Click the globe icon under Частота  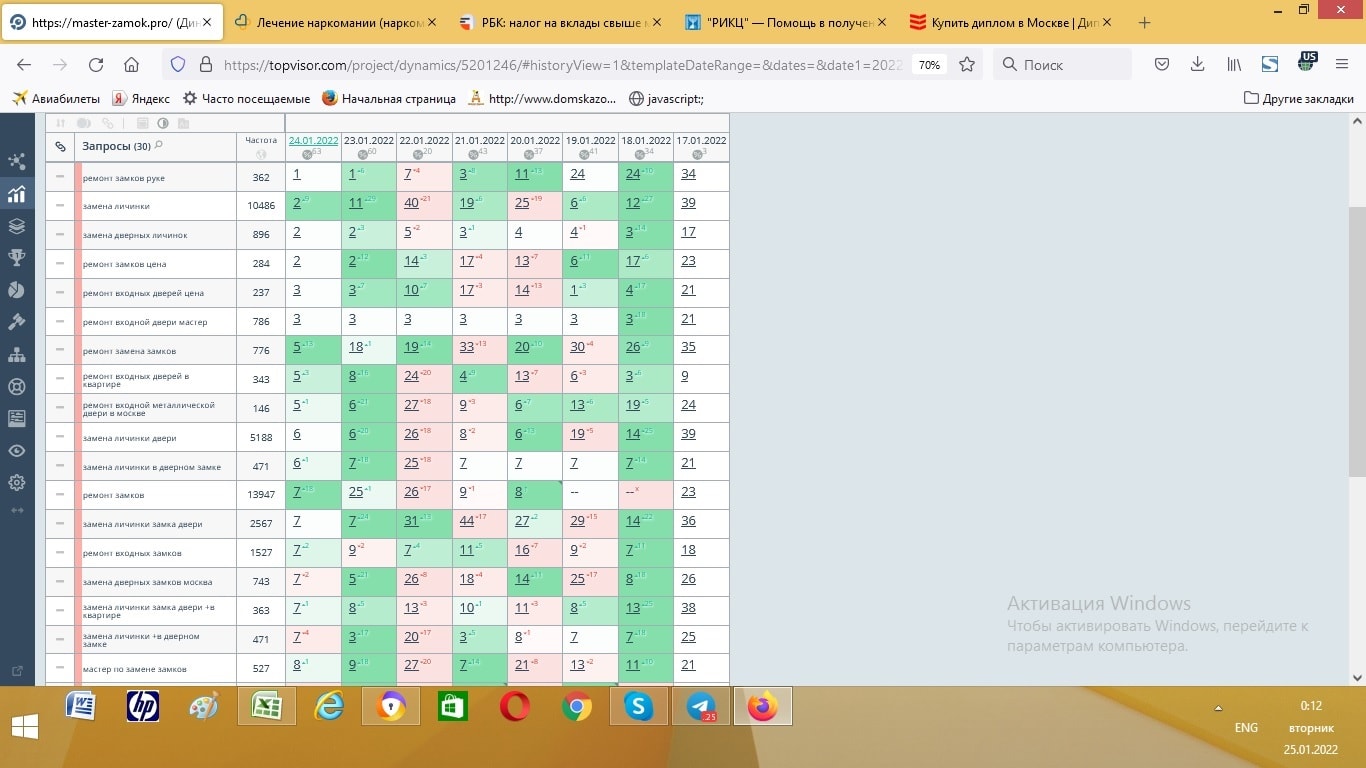pyautogui.click(x=261, y=154)
